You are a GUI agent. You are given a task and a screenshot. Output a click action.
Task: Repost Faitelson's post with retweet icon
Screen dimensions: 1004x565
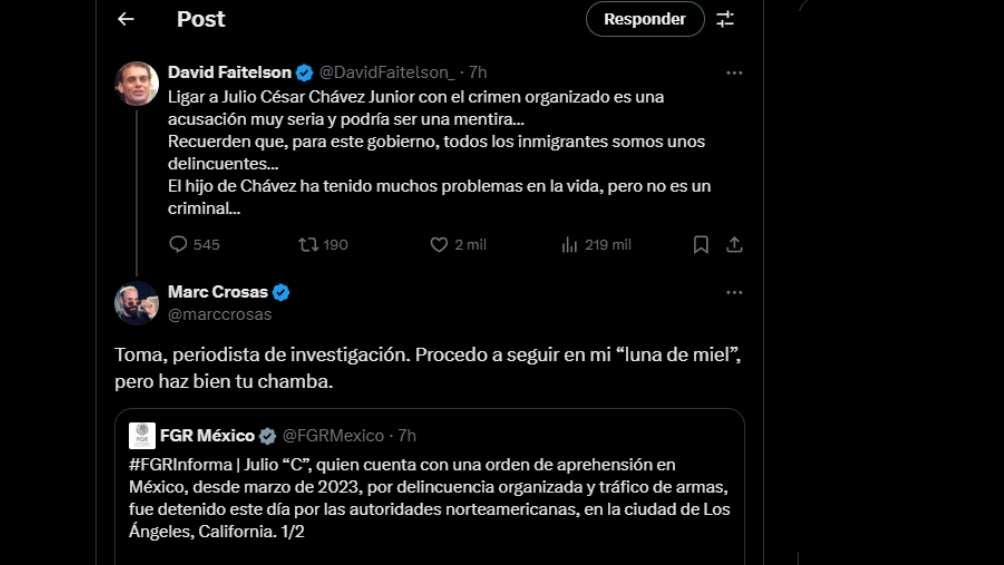point(309,244)
